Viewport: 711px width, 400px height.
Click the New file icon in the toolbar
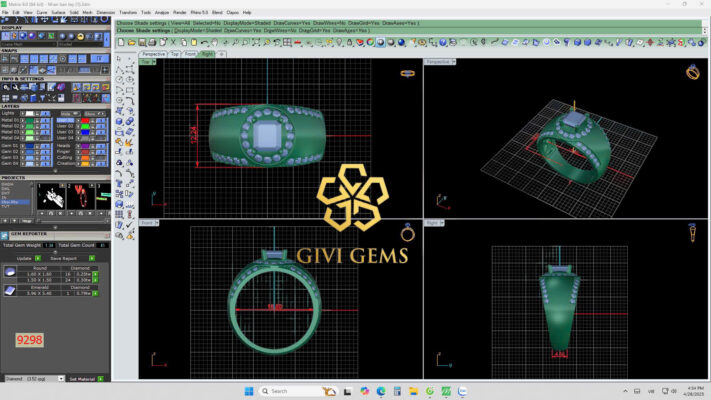click(121, 42)
